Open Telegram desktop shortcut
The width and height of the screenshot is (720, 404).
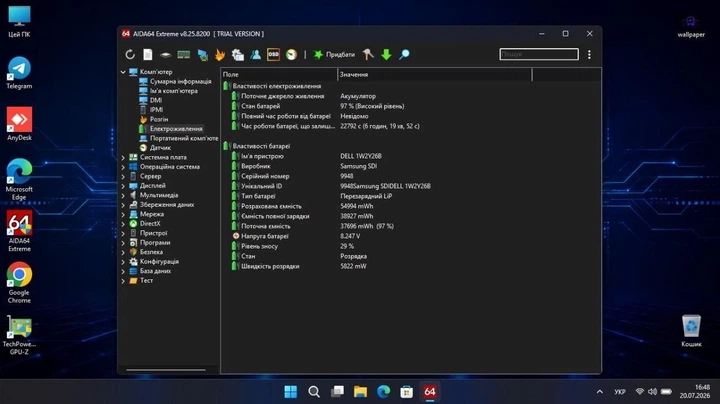(19, 73)
